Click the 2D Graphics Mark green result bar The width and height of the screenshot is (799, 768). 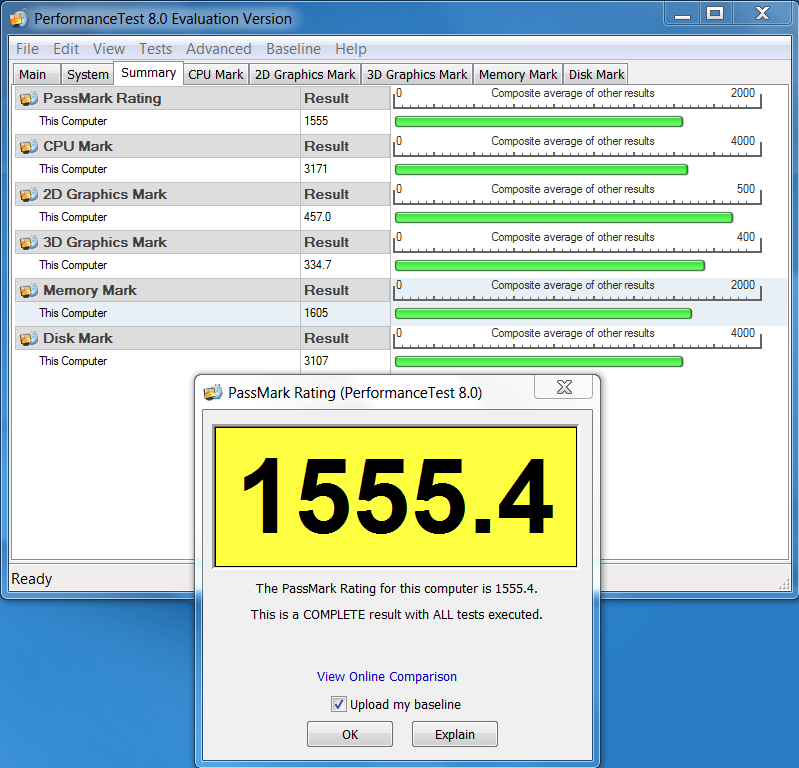(x=564, y=218)
